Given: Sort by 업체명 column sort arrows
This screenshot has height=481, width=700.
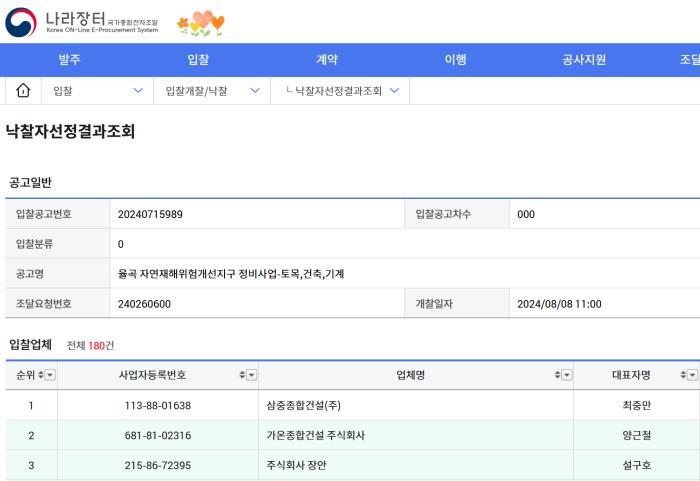Looking at the screenshot, I should (x=557, y=375).
